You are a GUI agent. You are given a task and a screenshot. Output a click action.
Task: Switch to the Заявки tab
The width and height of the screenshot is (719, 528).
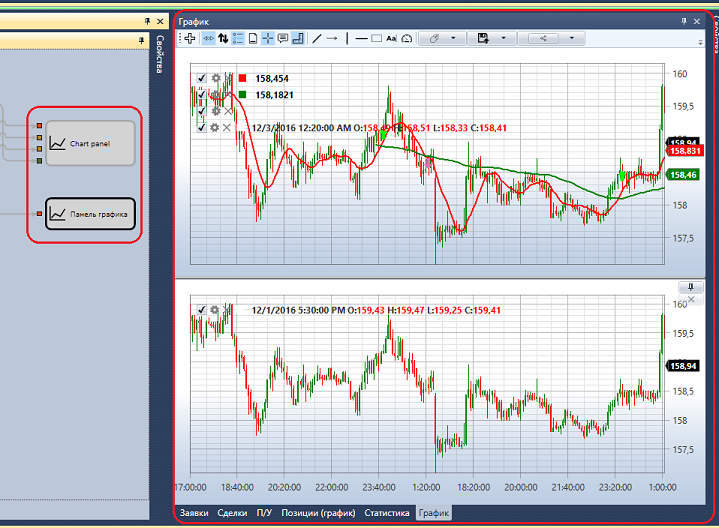click(194, 513)
